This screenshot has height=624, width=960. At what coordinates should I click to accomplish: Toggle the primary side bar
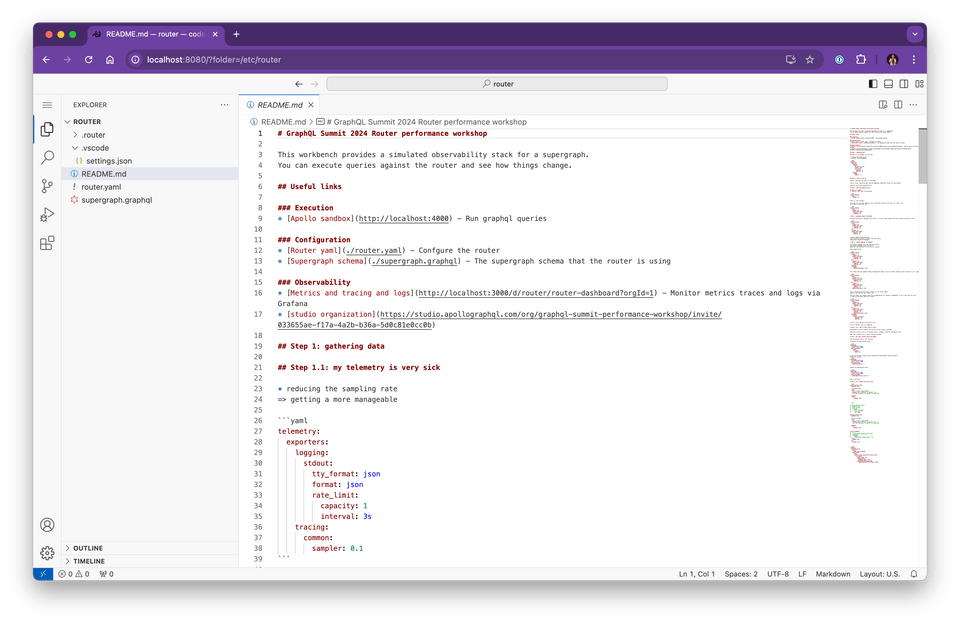tap(873, 84)
